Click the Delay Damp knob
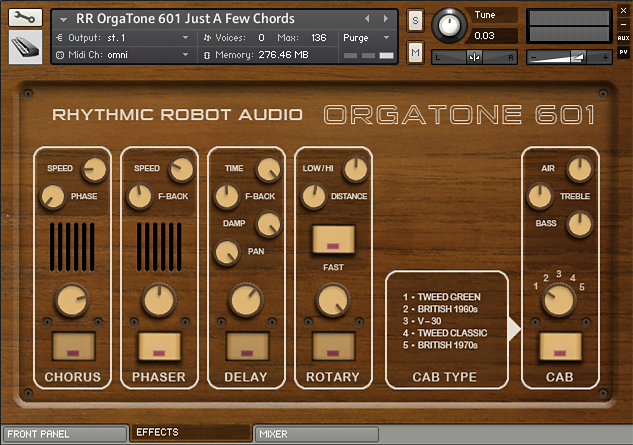633x445 pixels. (x=268, y=224)
